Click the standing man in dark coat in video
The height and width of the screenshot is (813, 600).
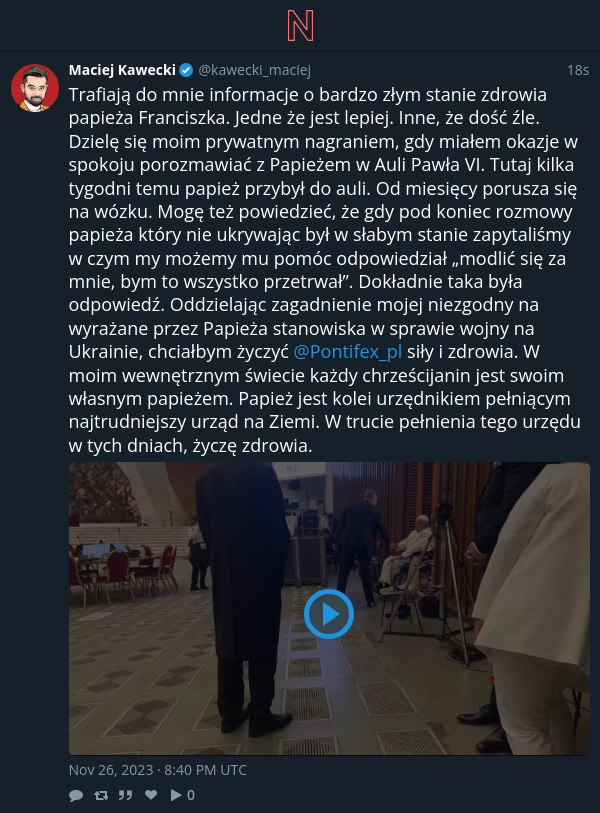[244, 596]
